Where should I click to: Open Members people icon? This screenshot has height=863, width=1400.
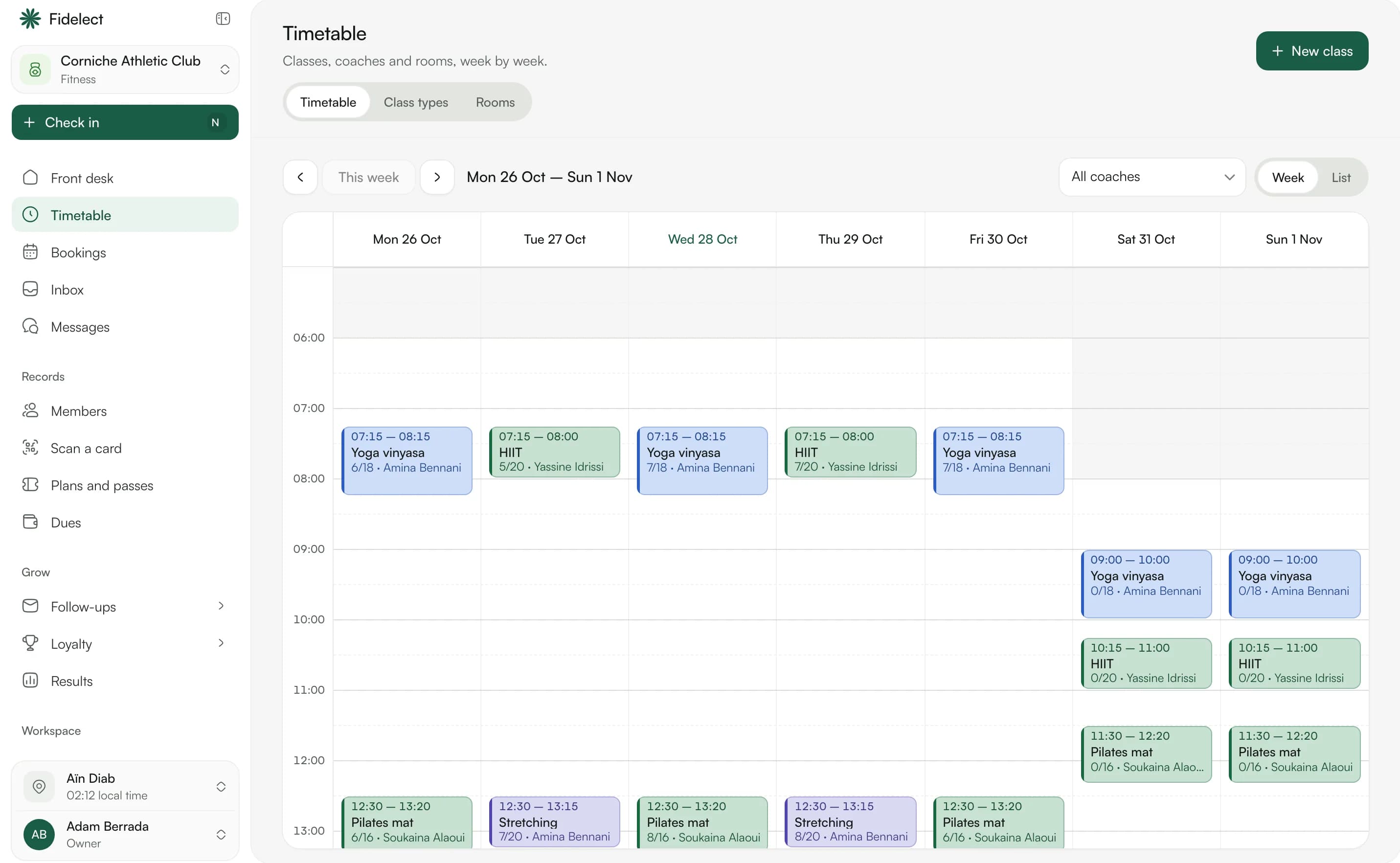pyautogui.click(x=30, y=410)
